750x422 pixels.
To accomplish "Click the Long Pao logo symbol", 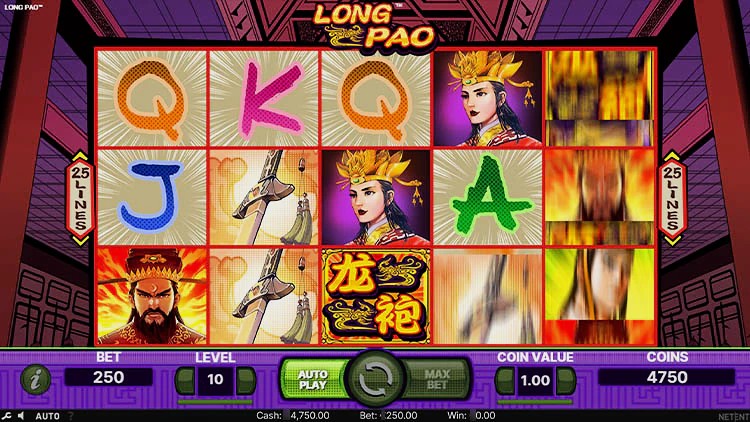I will click(376, 296).
